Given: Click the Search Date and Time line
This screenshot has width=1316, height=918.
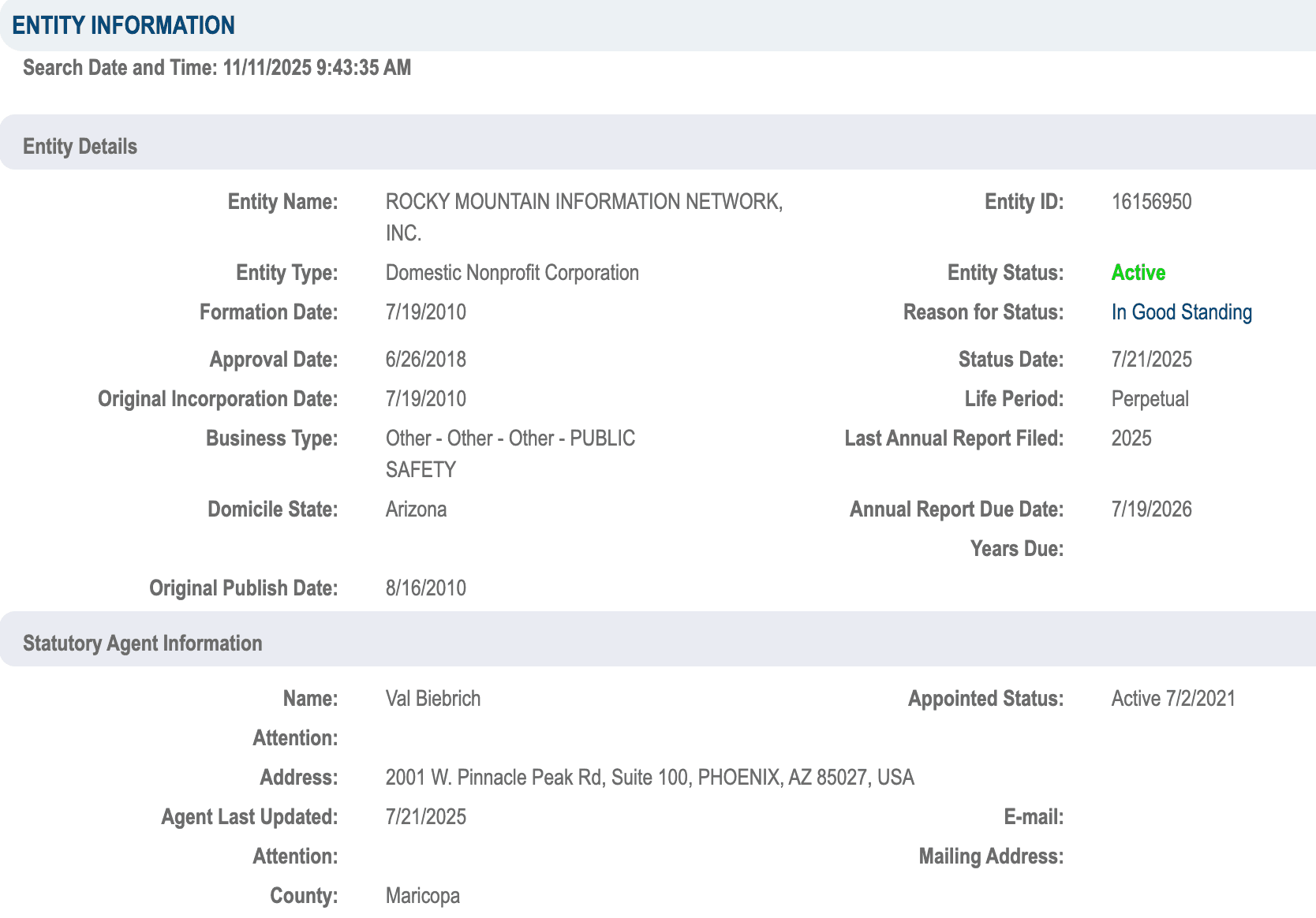Looking at the screenshot, I should 217,68.
